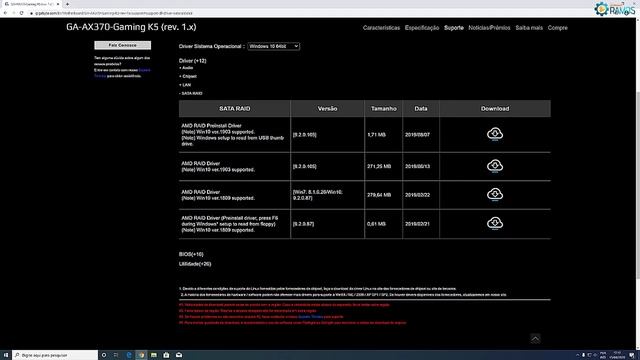Show hidden system tray icons
This screenshot has height=360, width=640.
578,355
